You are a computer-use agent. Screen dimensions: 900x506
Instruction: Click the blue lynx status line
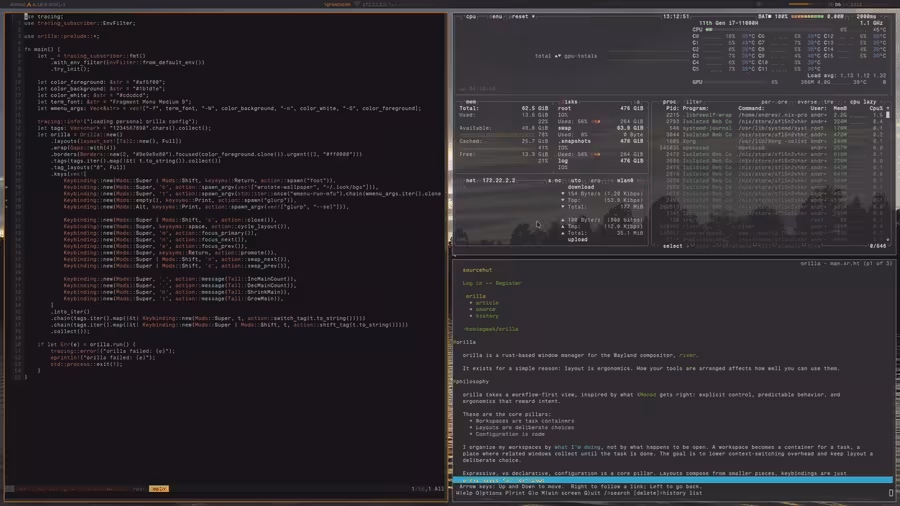tap(673, 480)
